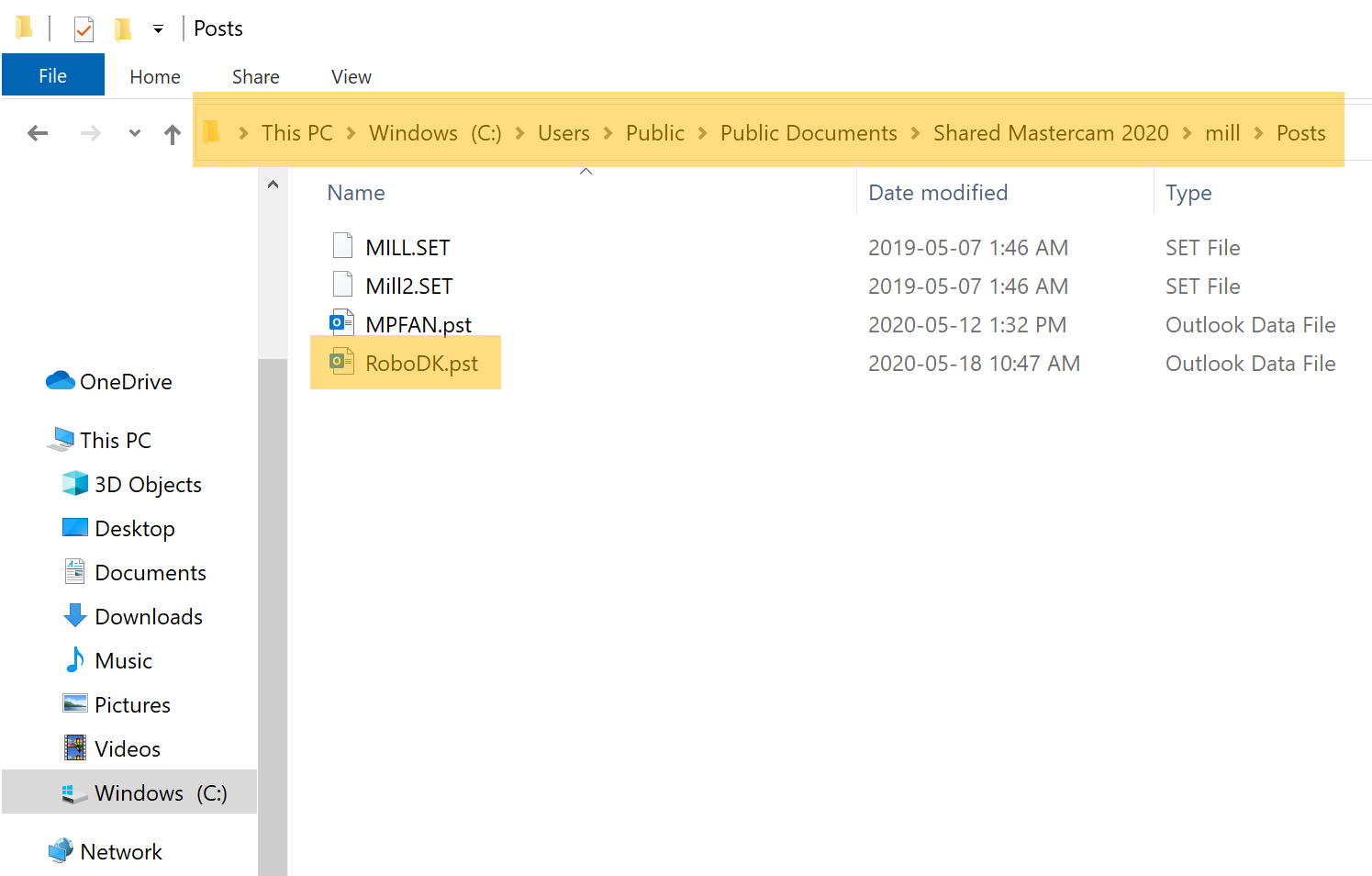Image resolution: width=1372 pixels, height=876 pixels.
Task: Switch to the View ribbon tab
Action: click(351, 77)
